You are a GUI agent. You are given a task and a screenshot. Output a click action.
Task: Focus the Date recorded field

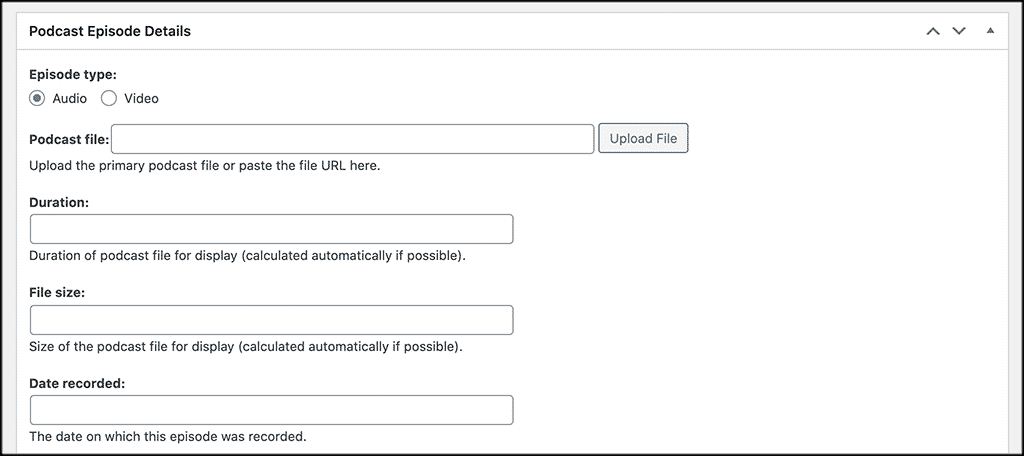point(272,410)
